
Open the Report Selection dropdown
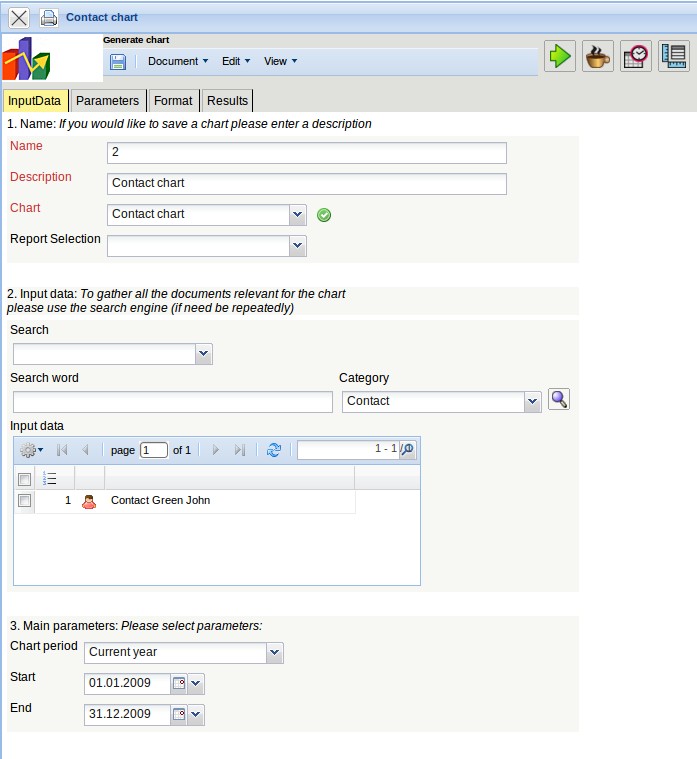pos(297,245)
